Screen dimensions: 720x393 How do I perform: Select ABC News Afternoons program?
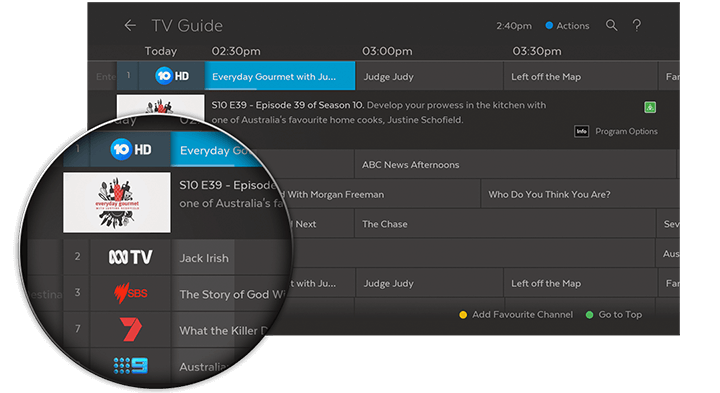[515, 164]
